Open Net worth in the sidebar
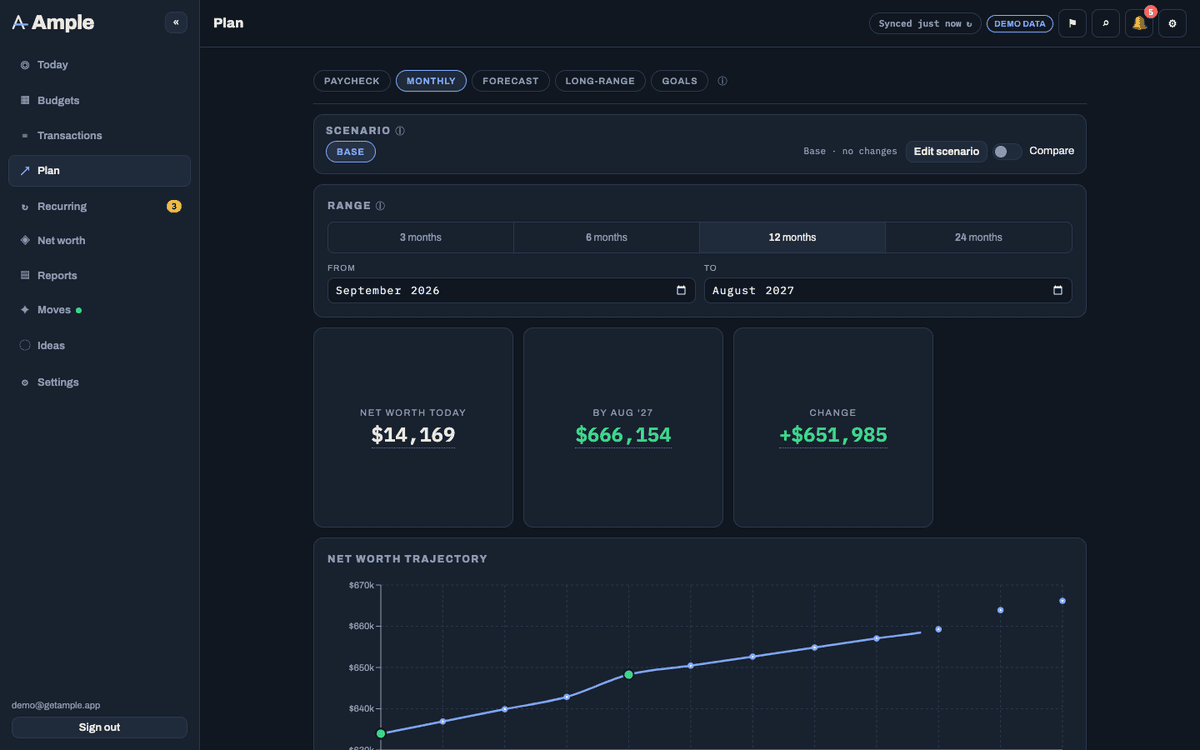This screenshot has height=750, width=1200. [99, 241]
